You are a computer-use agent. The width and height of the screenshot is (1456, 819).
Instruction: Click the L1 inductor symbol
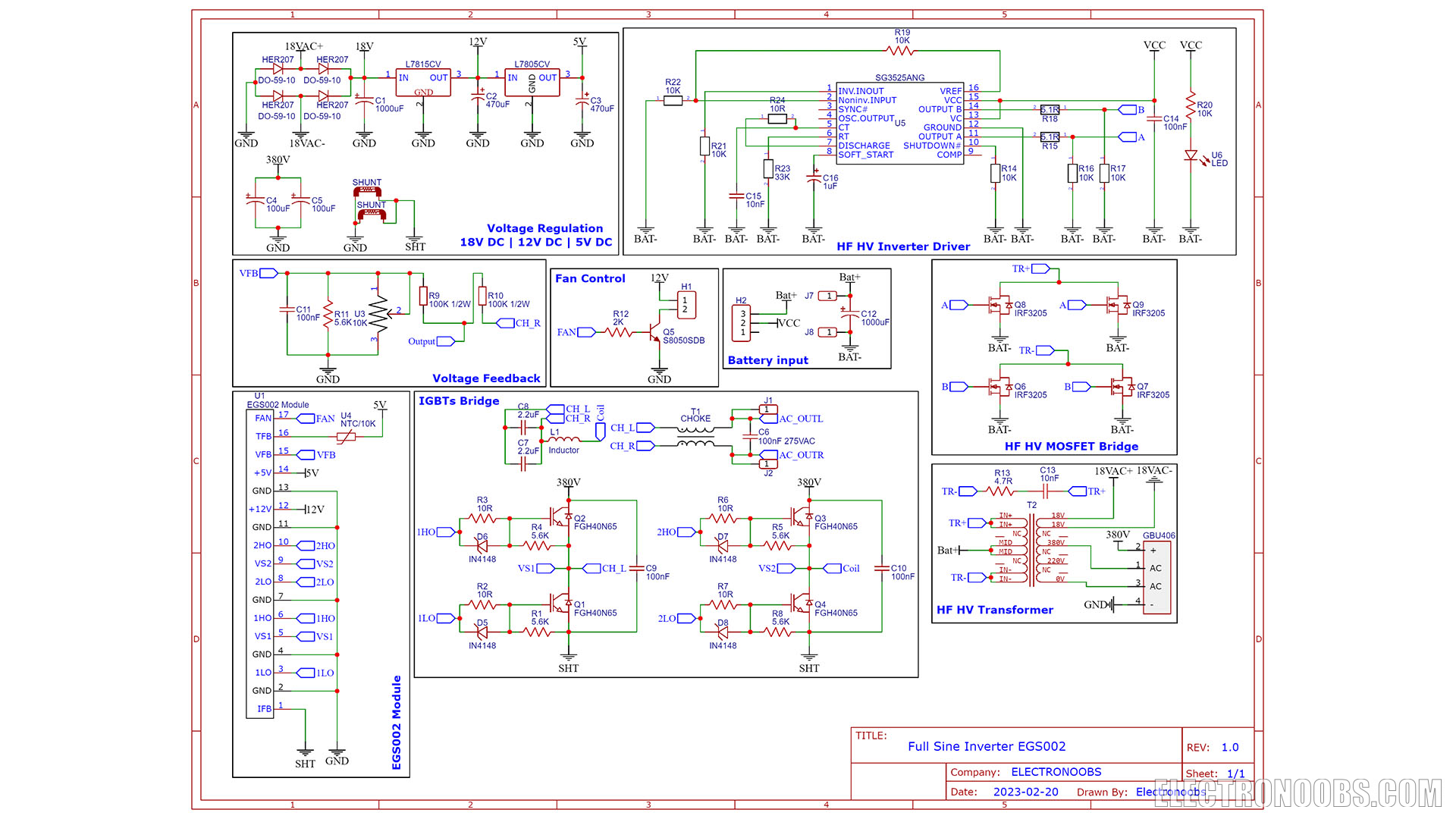[x=563, y=440]
